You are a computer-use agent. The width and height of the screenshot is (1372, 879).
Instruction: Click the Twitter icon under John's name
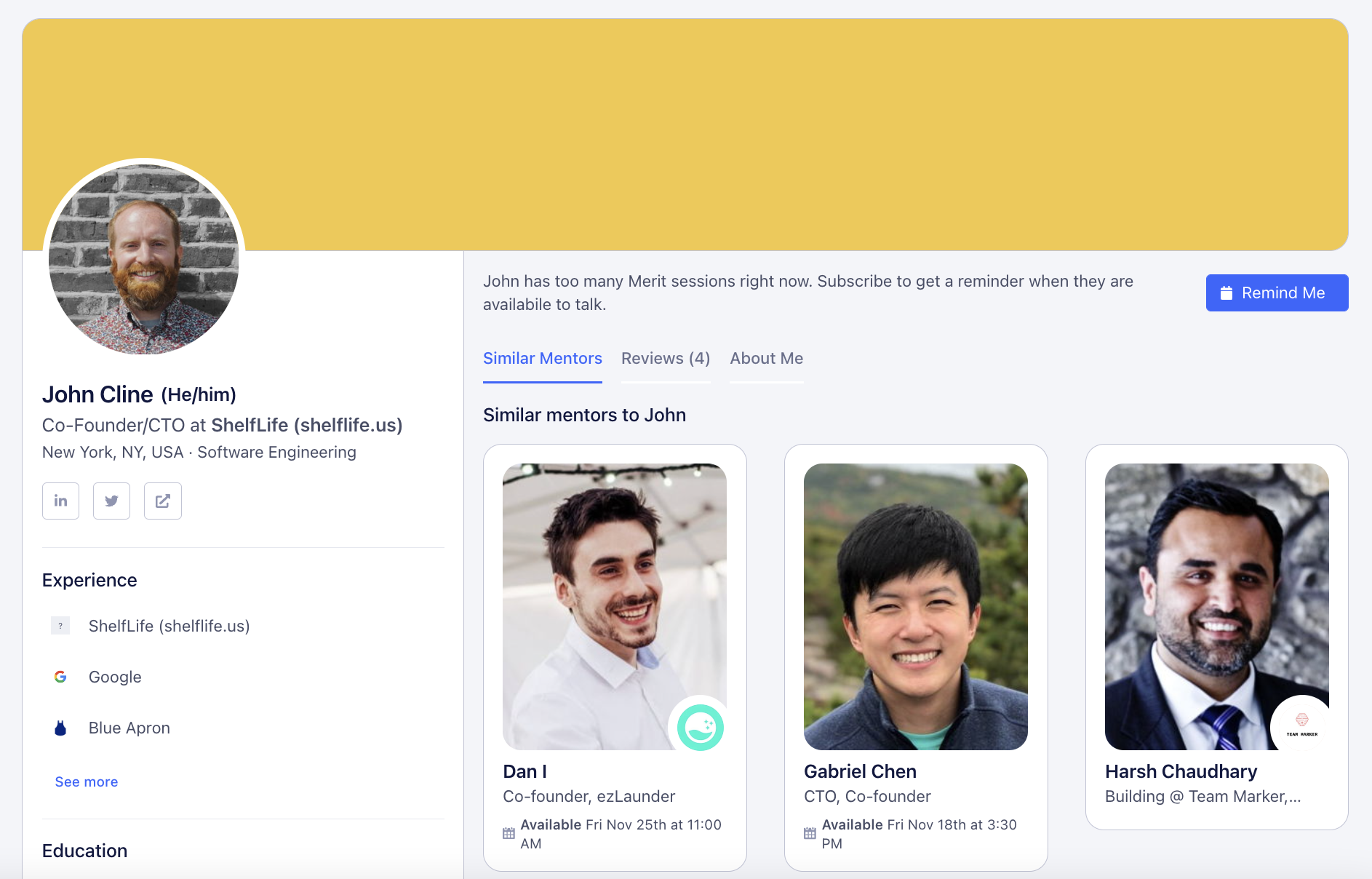[111, 501]
